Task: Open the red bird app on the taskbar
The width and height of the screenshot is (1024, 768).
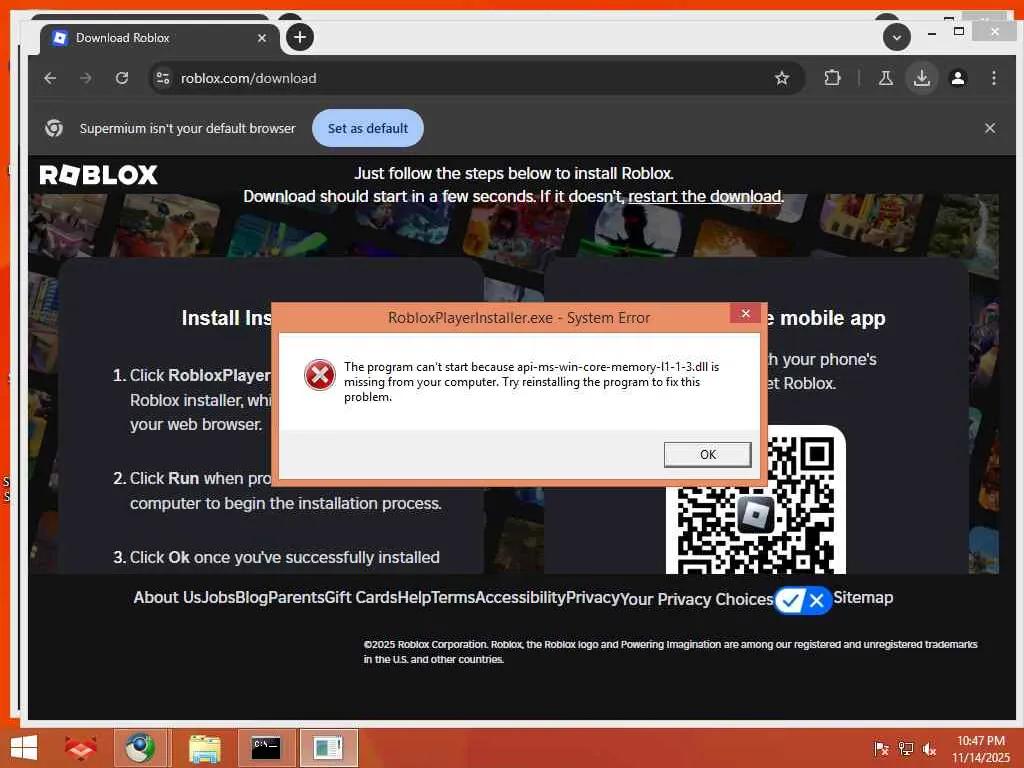Action: 80,748
